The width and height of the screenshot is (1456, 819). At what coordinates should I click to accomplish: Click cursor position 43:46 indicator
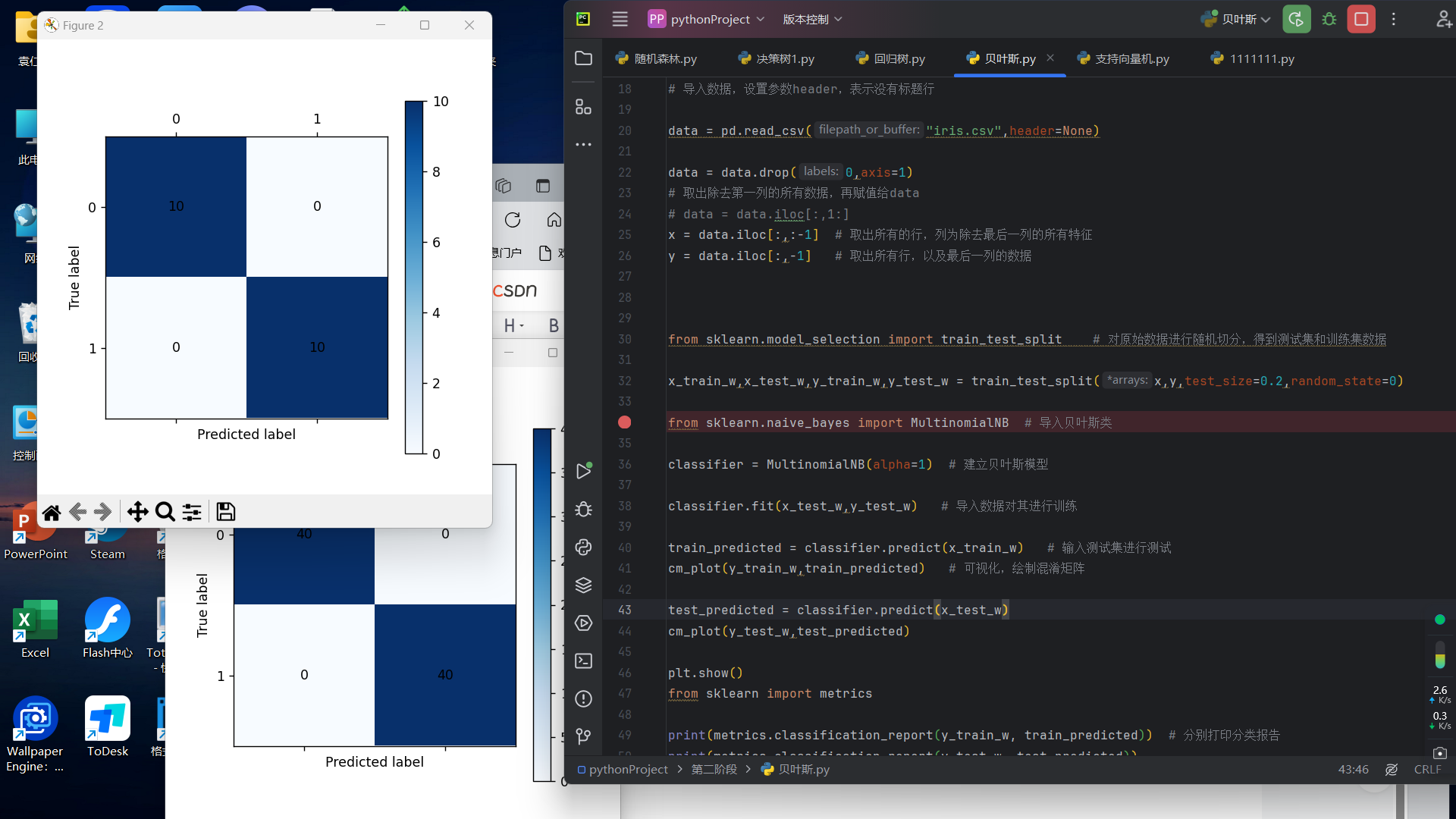point(1353,770)
